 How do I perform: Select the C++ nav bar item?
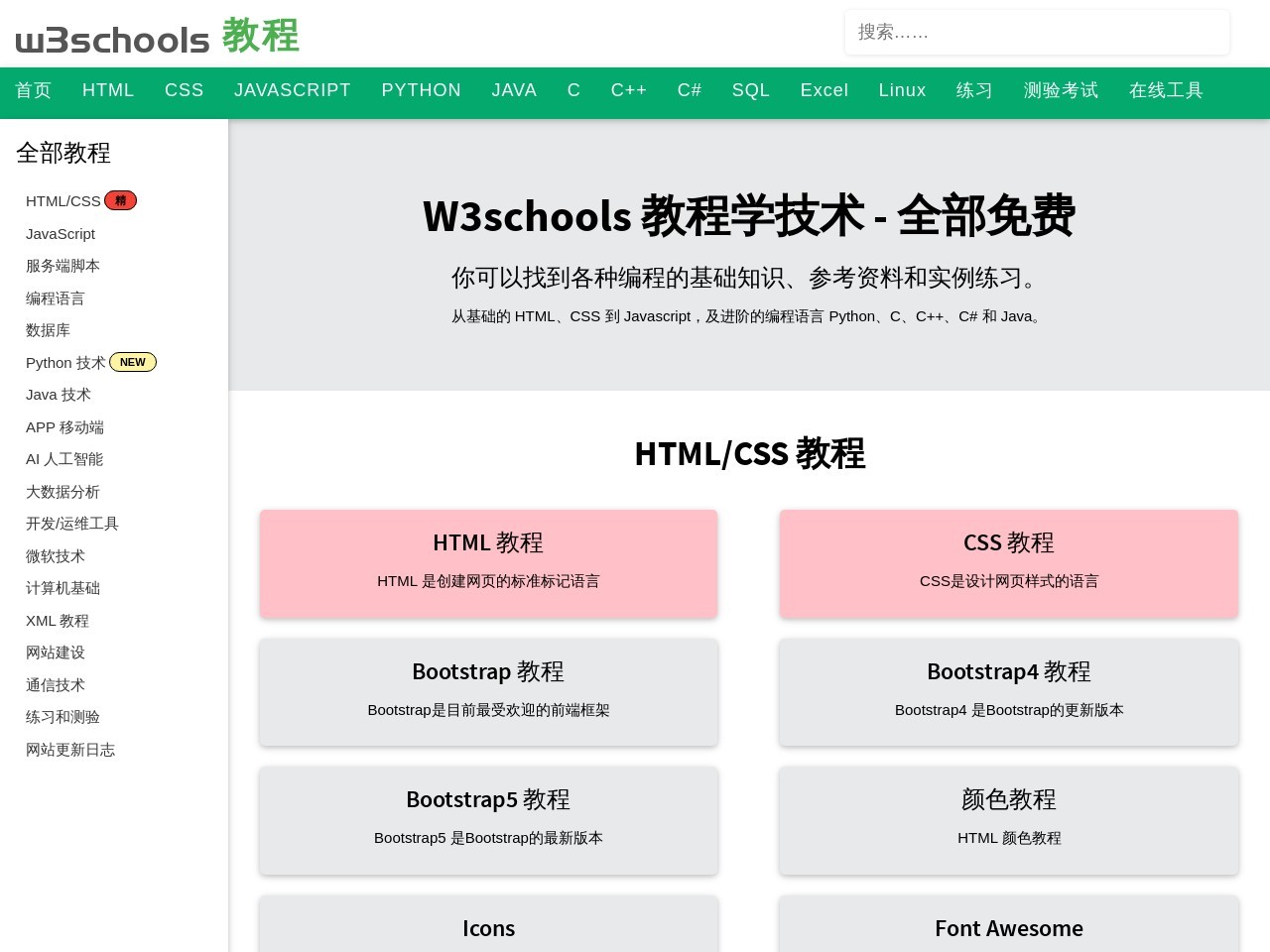coord(629,90)
